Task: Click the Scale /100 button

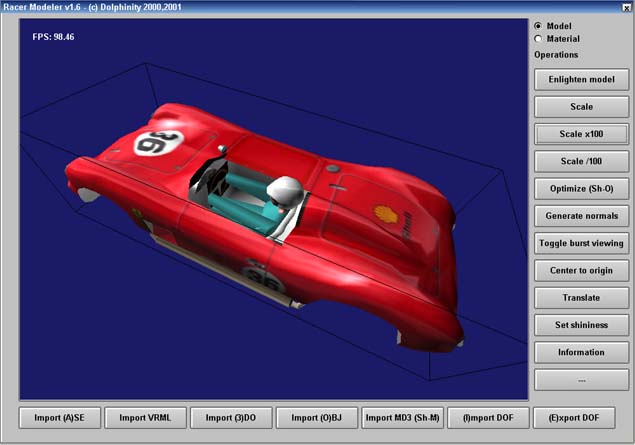Action: [581, 162]
